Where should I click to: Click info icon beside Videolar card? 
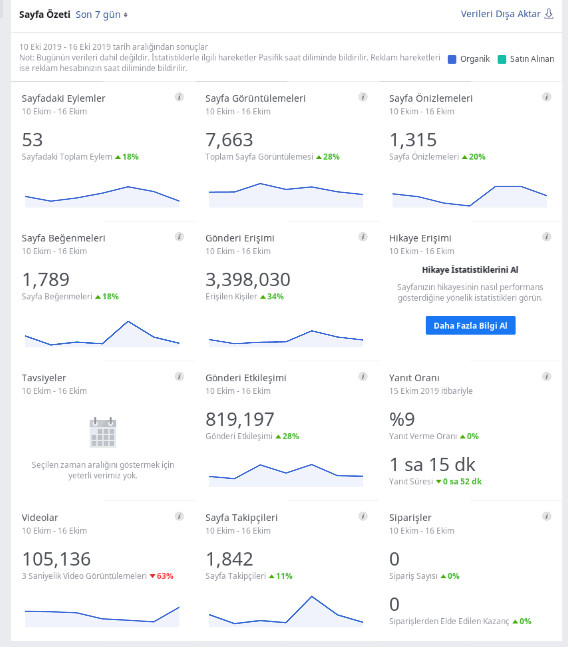[x=179, y=516]
